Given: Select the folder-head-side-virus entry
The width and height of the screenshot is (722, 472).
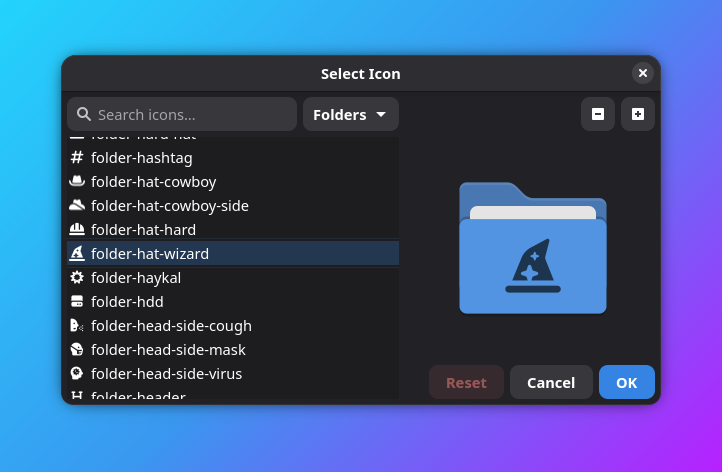Looking at the screenshot, I should pyautogui.click(x=233, y=373).
